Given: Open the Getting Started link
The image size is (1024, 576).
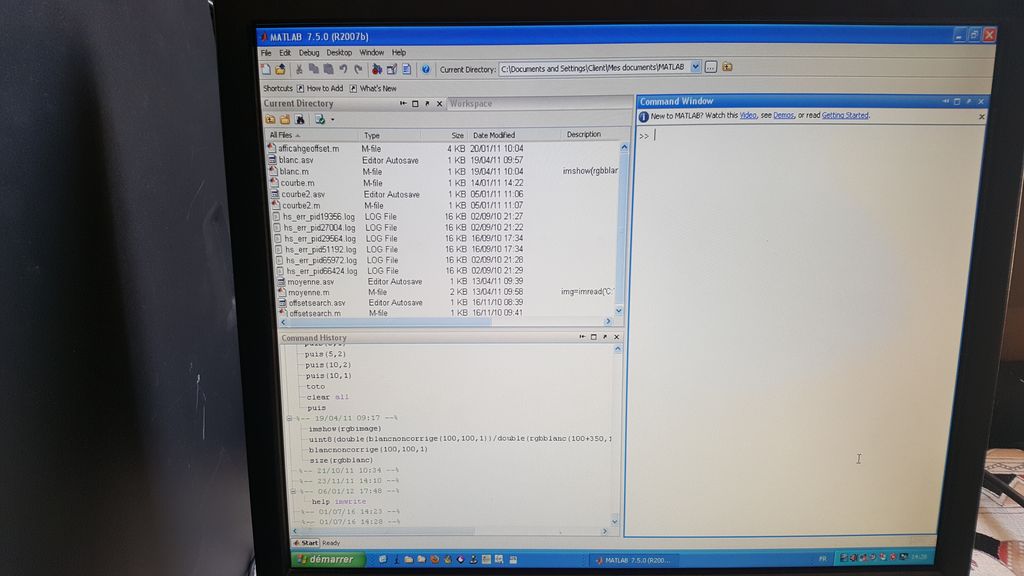Looking at the screenshot, I should click(x=845, y=116).
